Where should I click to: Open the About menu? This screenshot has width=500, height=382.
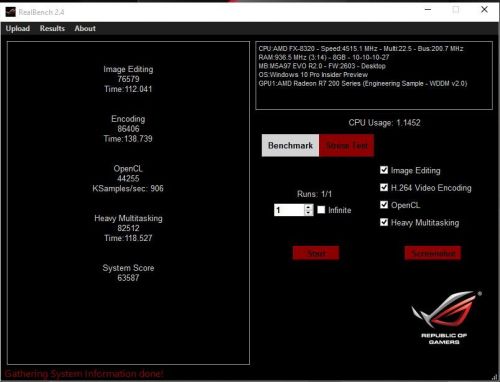(x=85, y=28)
